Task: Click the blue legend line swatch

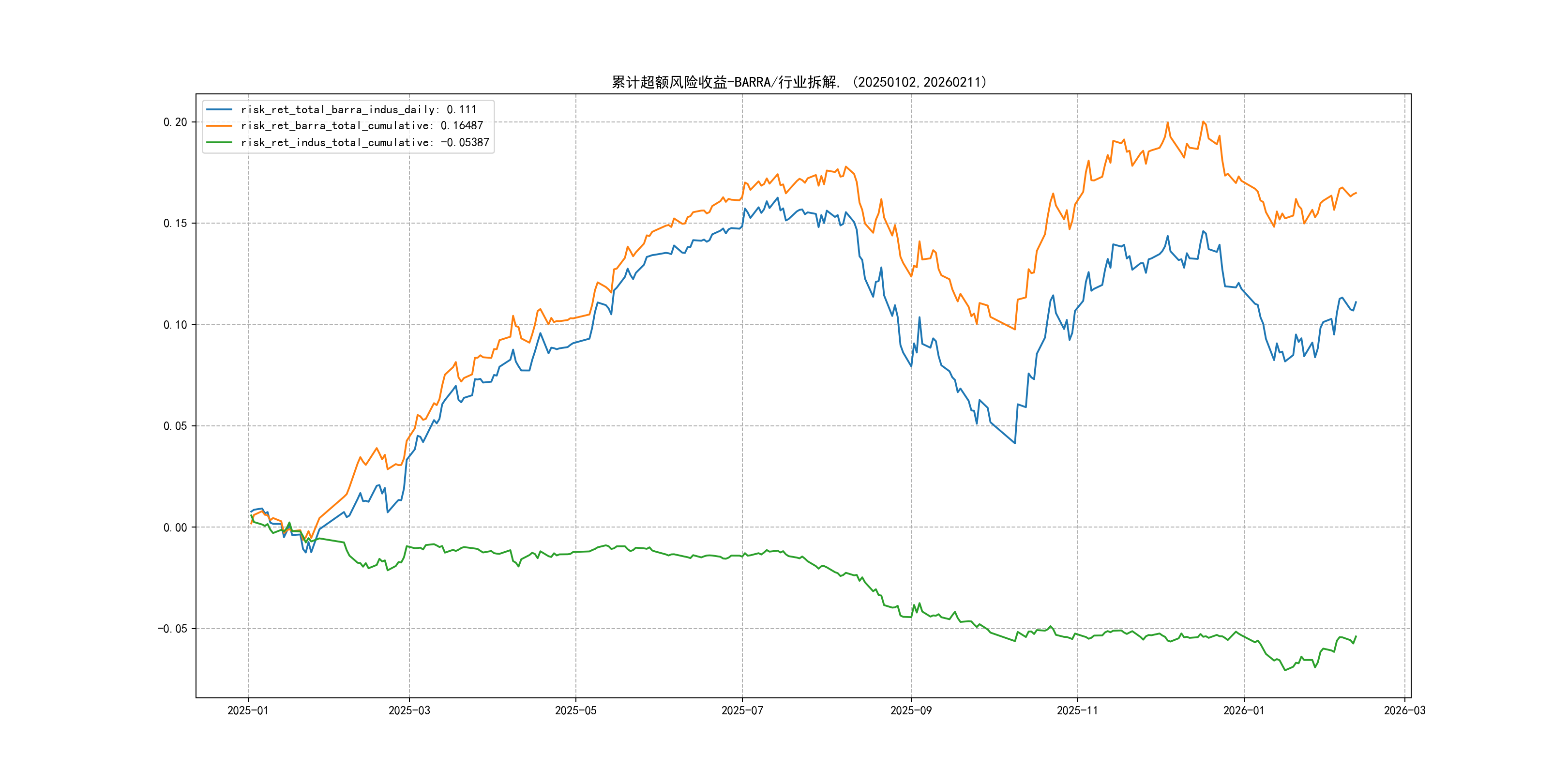Action: [x=219, y=109]
